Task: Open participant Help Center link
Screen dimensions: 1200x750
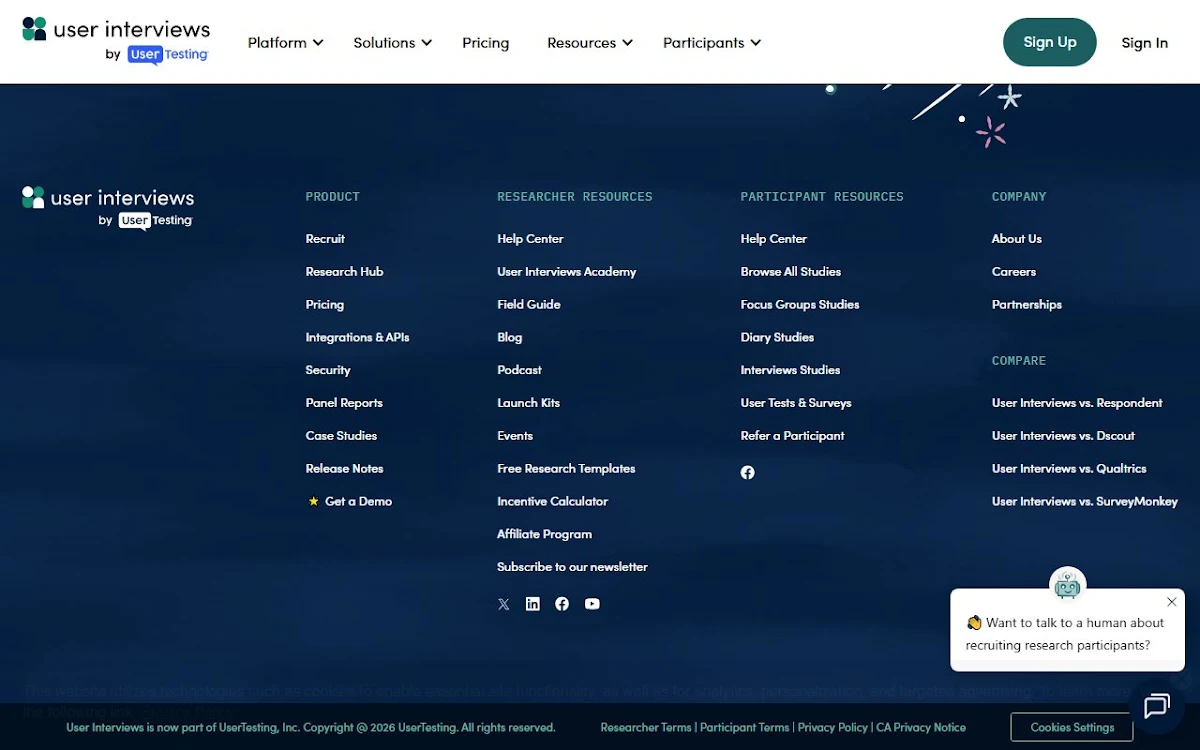Action: (x=774, y=238)
